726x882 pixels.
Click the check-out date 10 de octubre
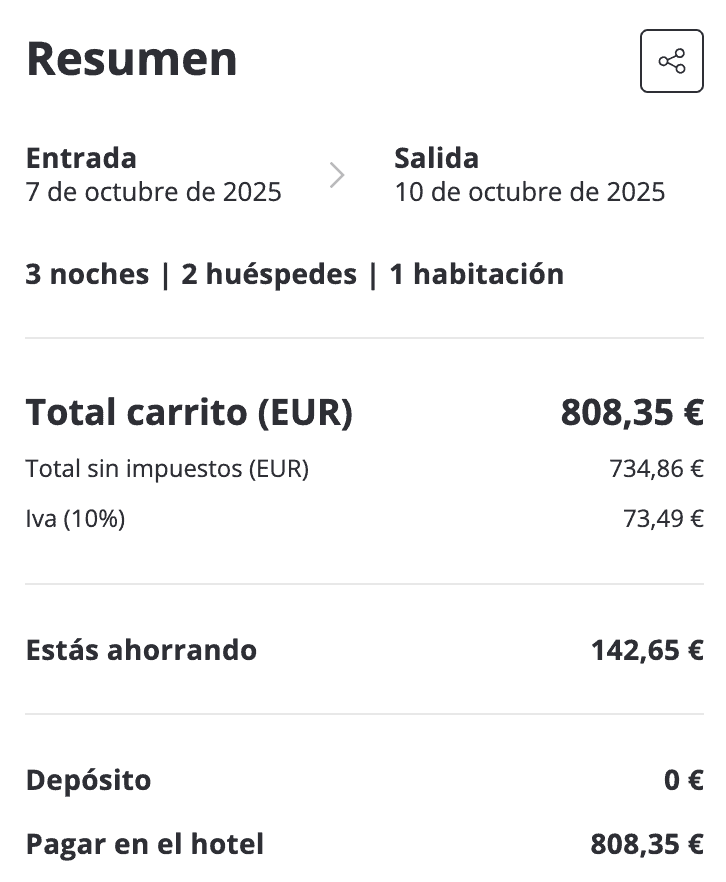tap(529, 191)
